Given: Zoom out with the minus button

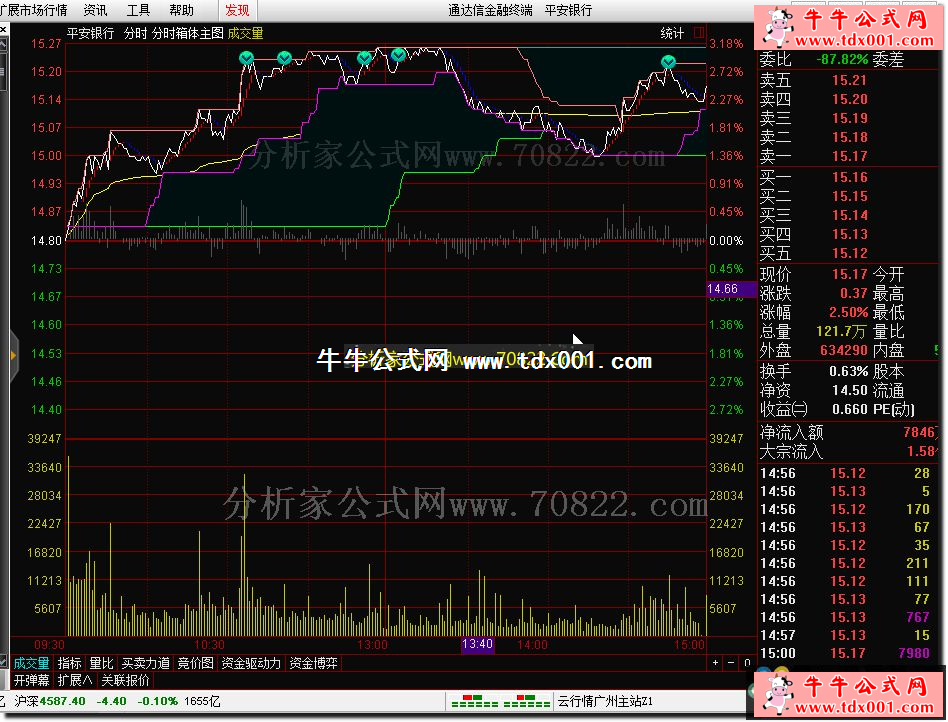Looking at the screenshot, I should tap(731, 663).
